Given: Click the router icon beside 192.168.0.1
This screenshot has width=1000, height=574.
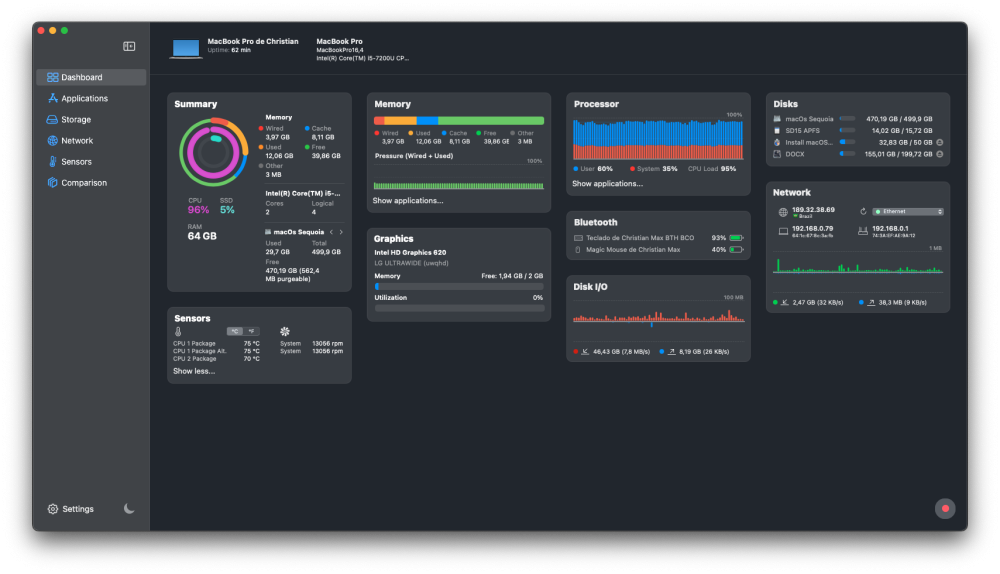Looking at the screenshot, I should point(862,232).
